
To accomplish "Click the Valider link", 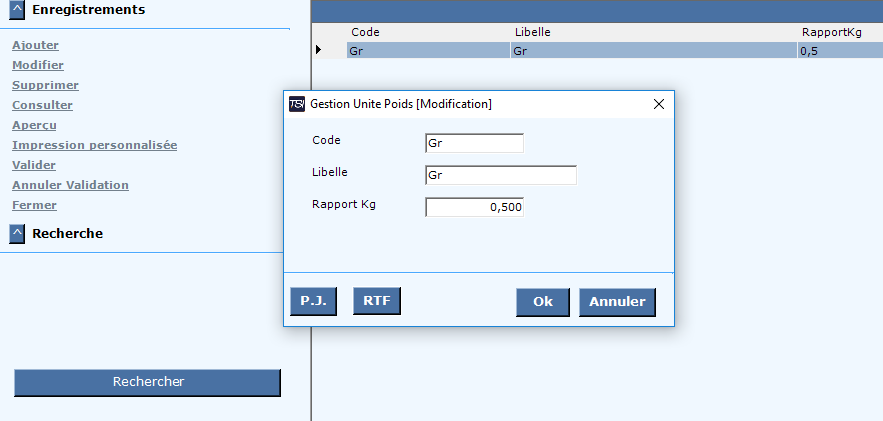I will (34, 165).
